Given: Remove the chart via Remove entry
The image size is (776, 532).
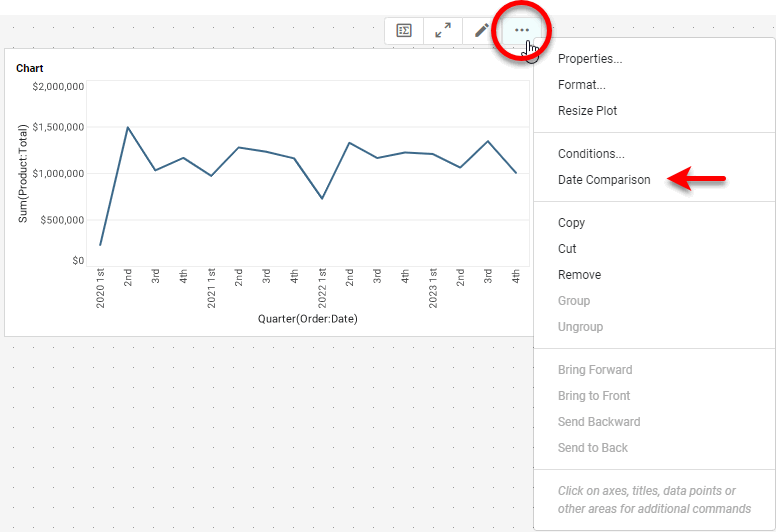Looking at the screenshot, I should (x=579, y=275).
